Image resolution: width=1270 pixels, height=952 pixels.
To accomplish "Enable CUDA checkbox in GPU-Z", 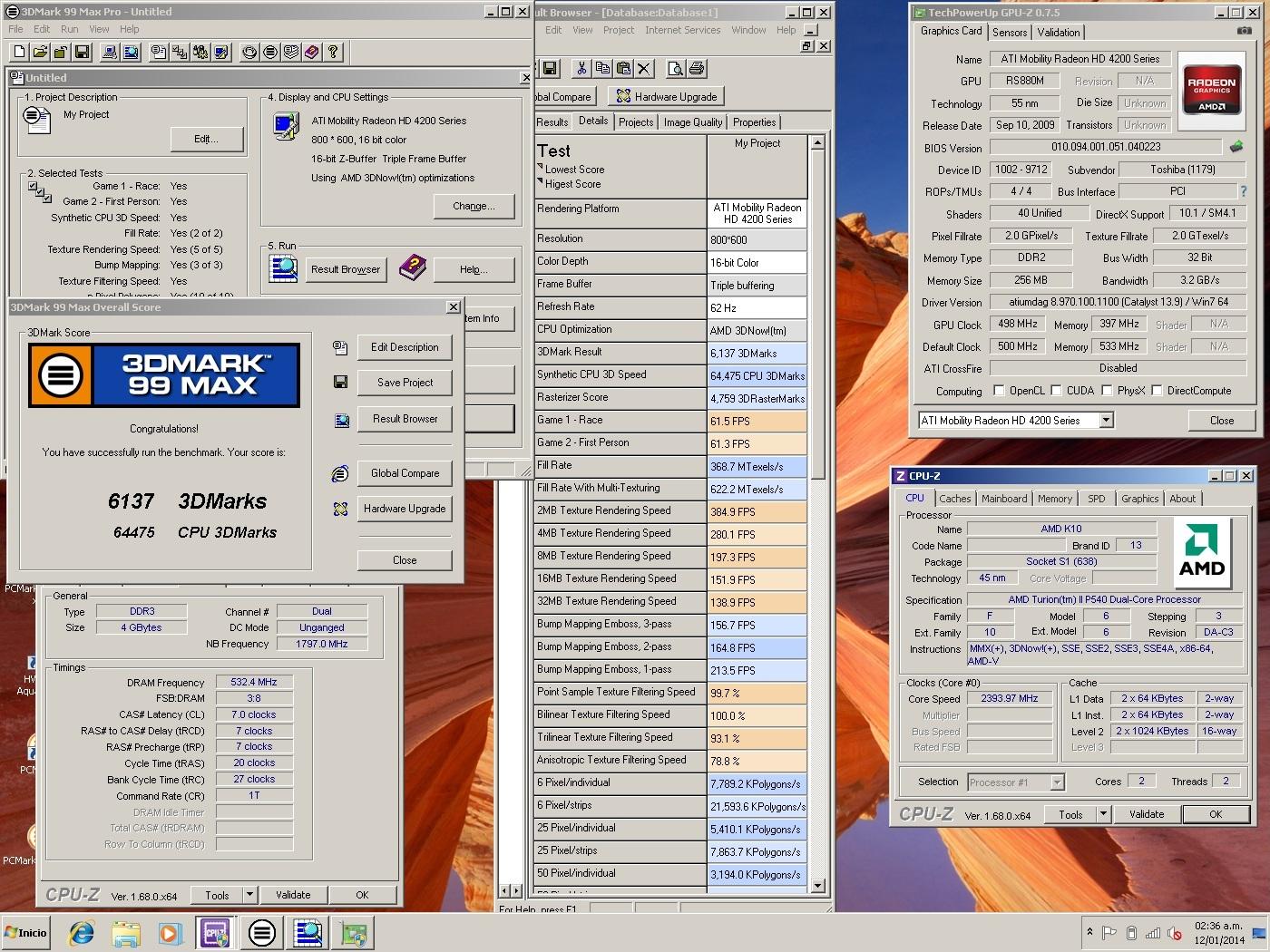I will coord(1056,391).
